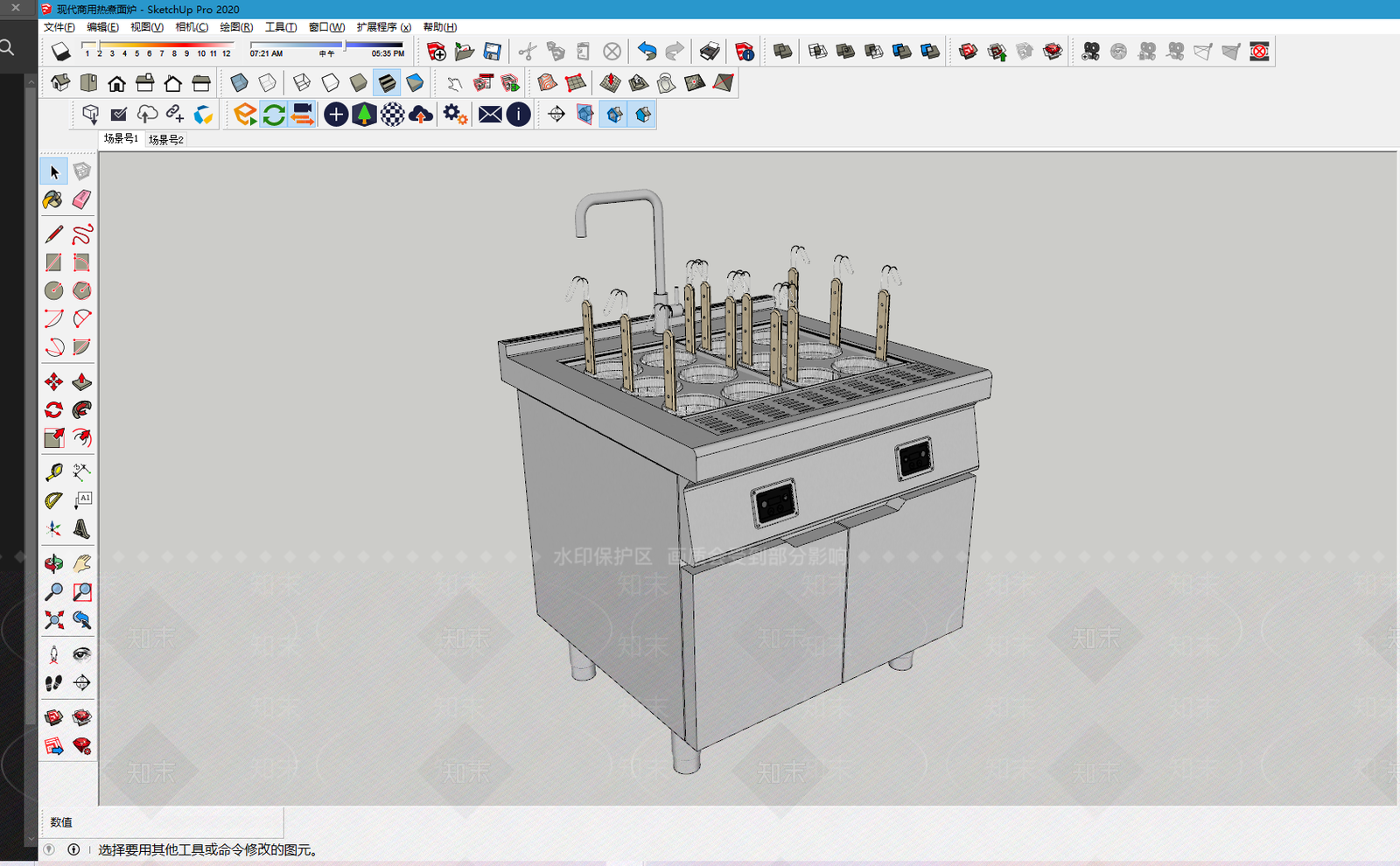Image resolution: width=1400 pixels, height=866 pixels.
Task: Enable wireframe face style
Action: [302, 83]
